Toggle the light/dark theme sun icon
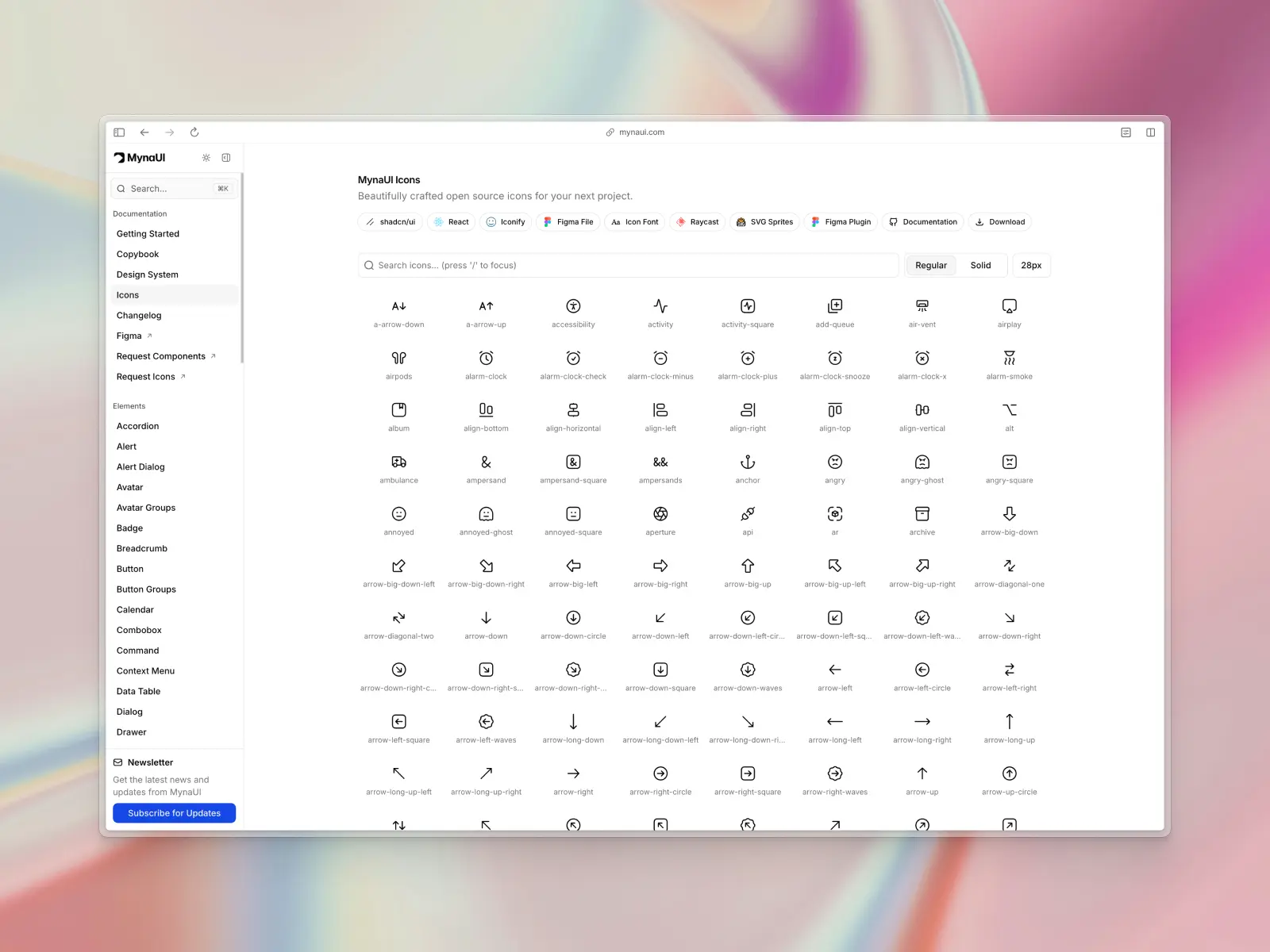 pos(206,158)
